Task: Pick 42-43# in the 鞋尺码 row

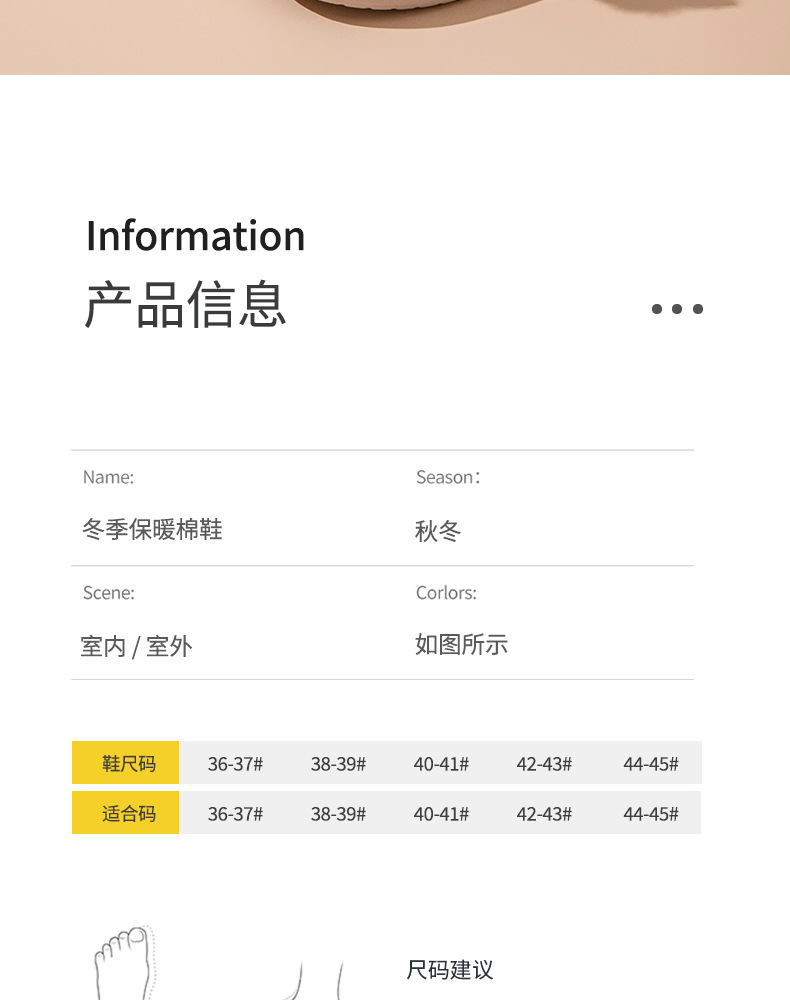Action: pyautogui.click(x=544, y=764)
